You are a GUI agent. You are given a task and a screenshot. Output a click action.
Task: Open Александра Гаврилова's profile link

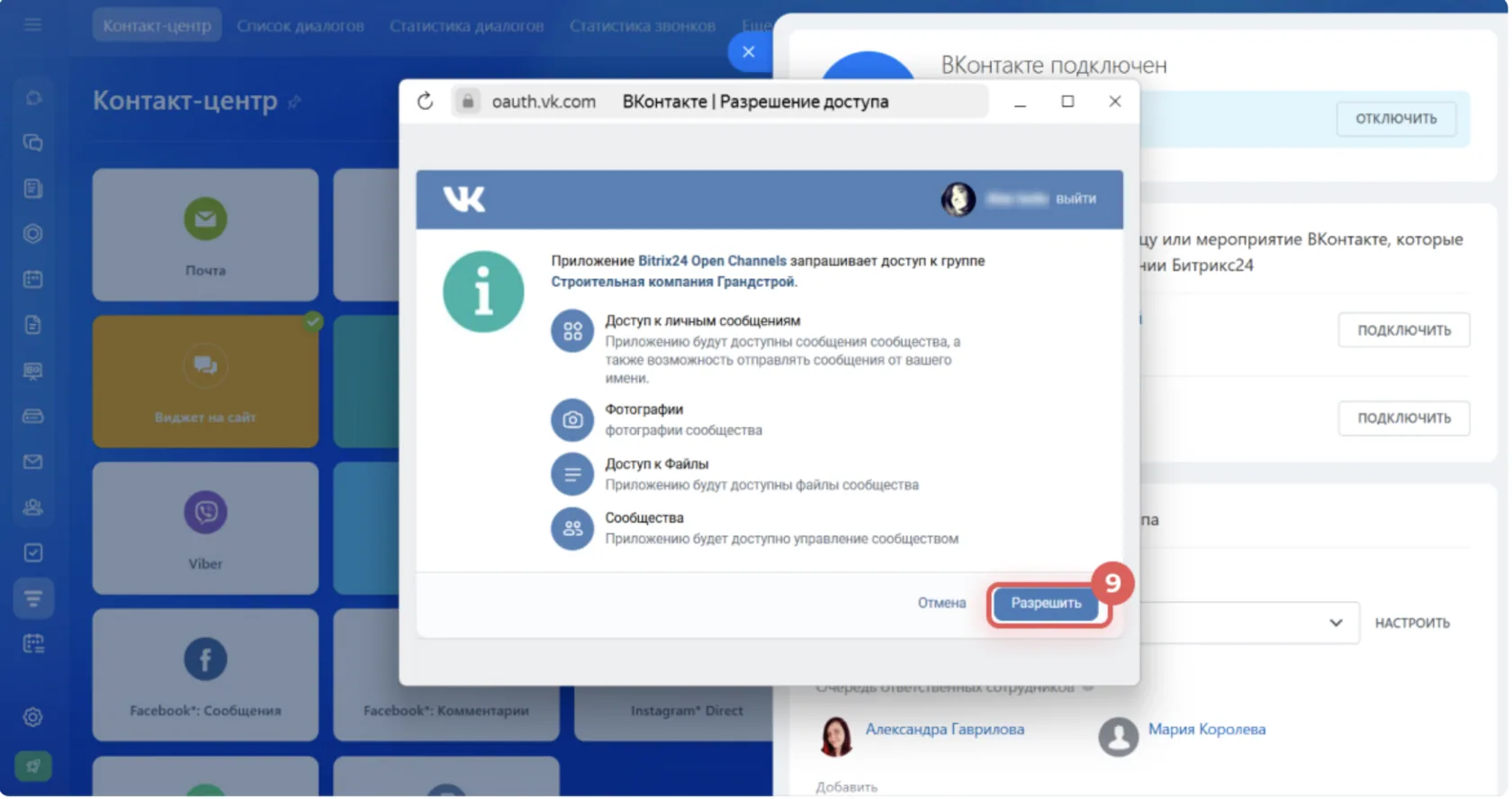click(x=945, y=729)
